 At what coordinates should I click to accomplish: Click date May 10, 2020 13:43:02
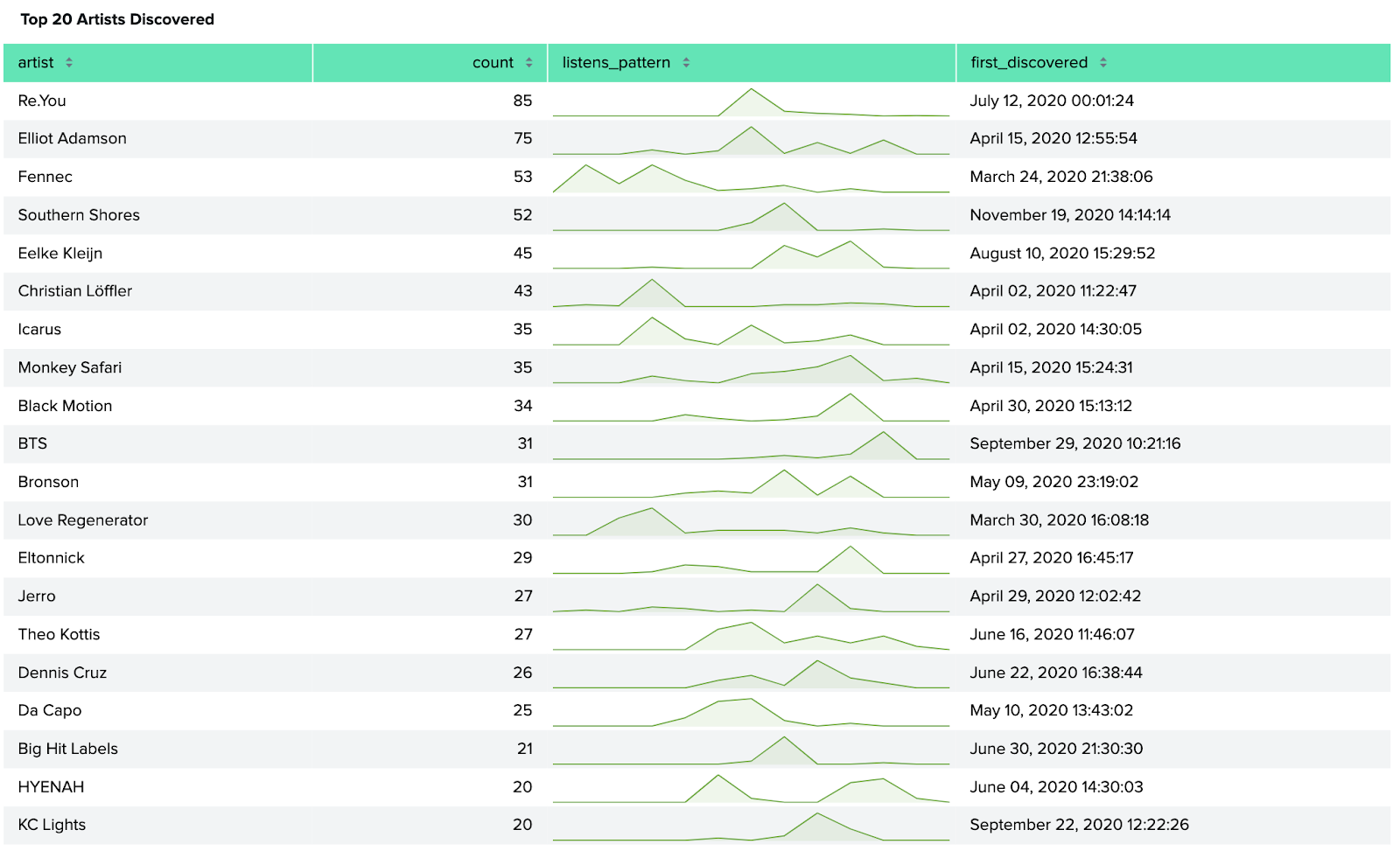pos(1052,711)
